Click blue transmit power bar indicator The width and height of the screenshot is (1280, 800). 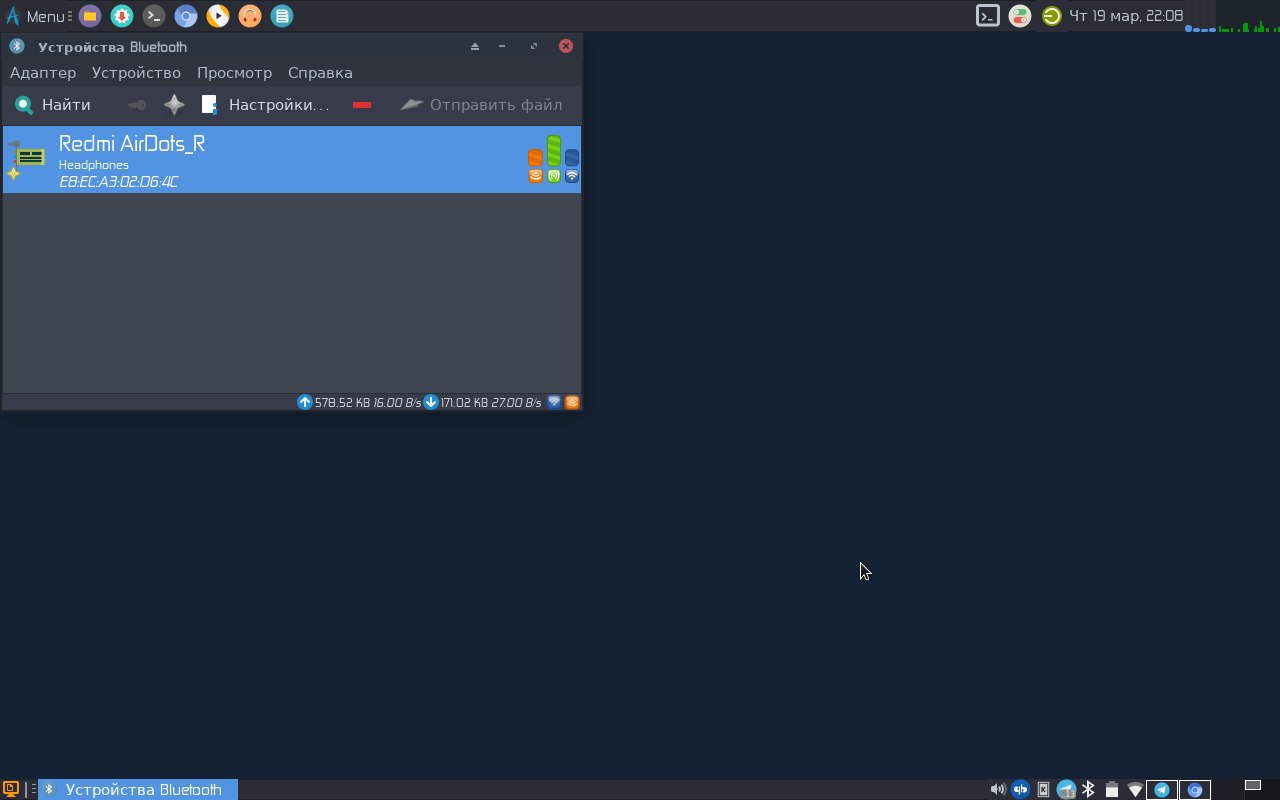(571, 157)
